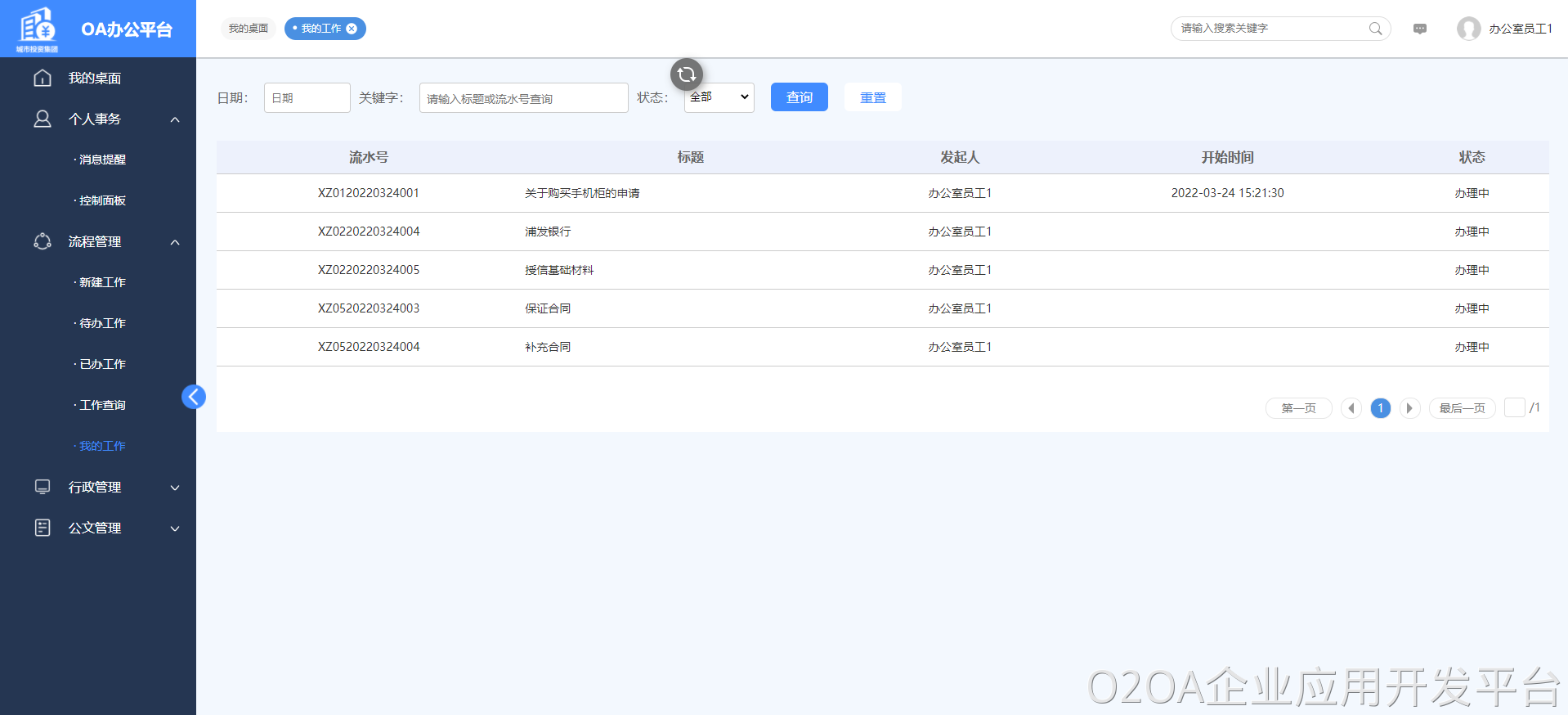
Task: Click the user avatar icon
Action: [x=1468, y=29]
